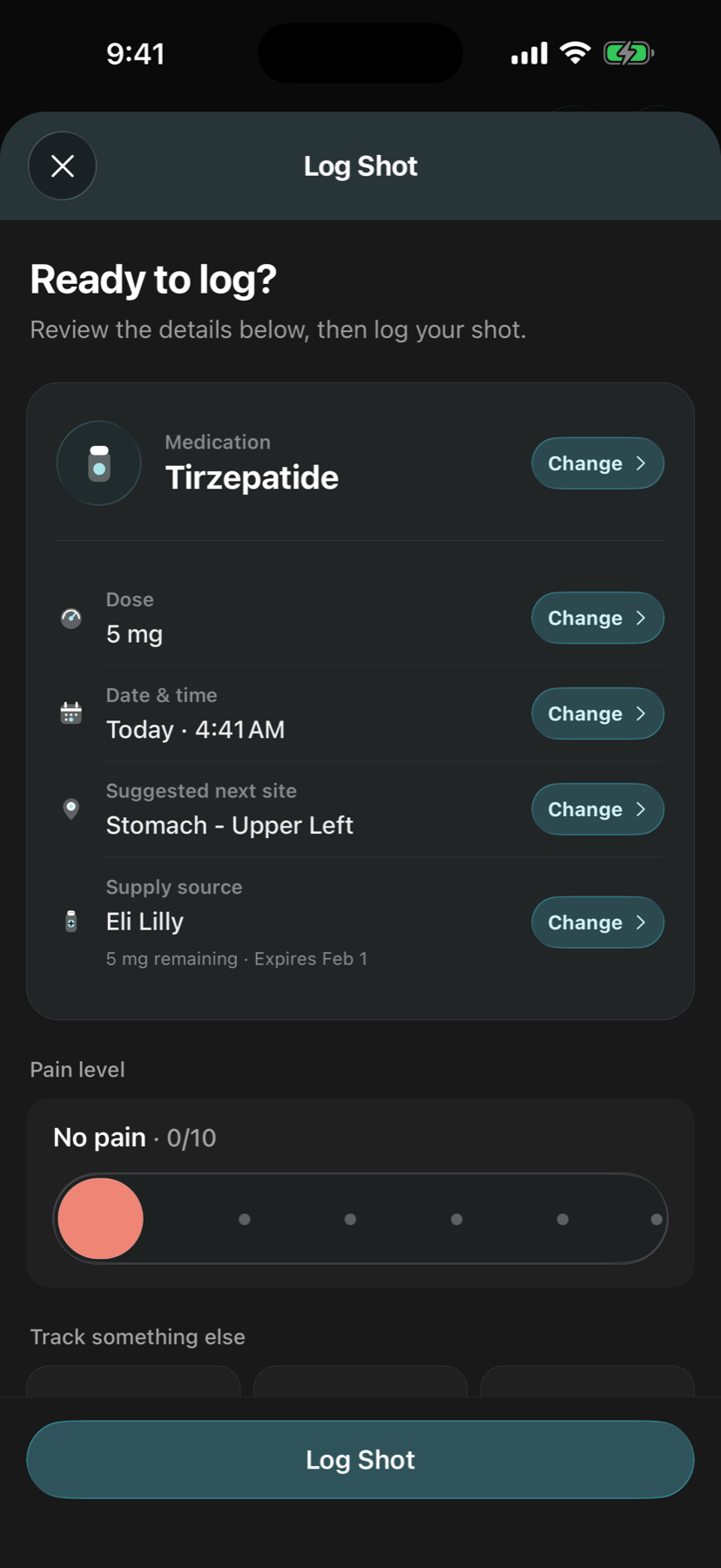Set pain level to the last slider dot
The width and height of the screenshot is (721, 1568).
click(x=657, y=1220)
